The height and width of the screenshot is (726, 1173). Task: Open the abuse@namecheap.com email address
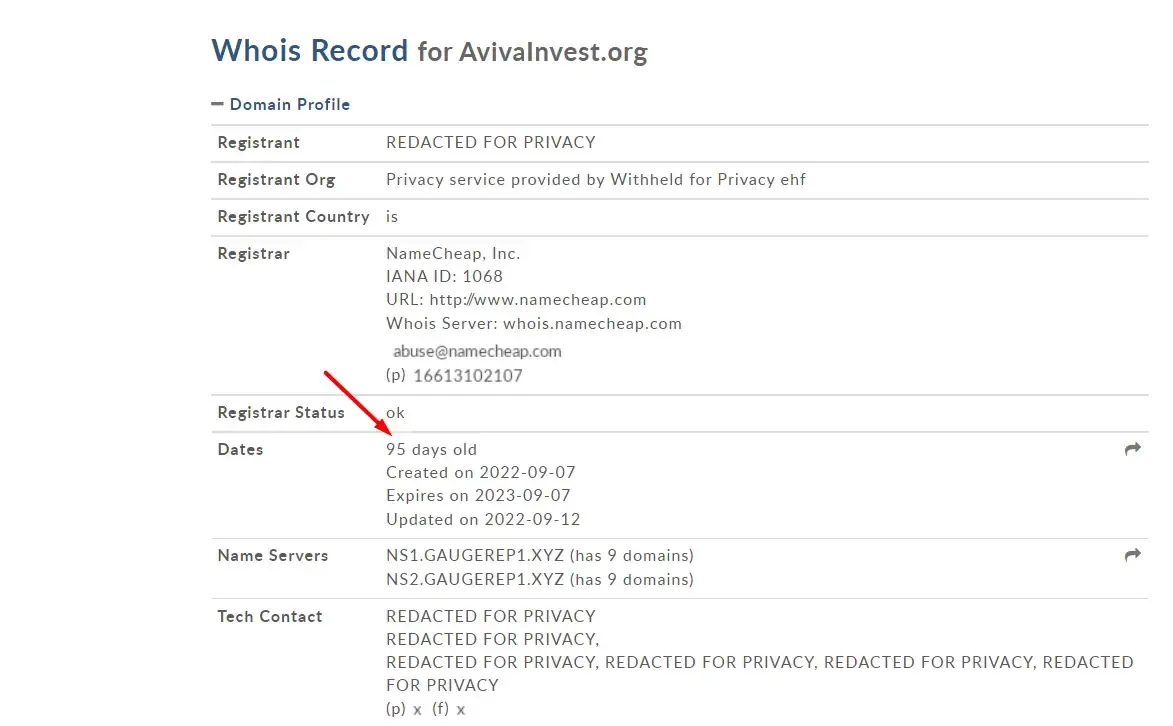pyautogui.click(x=477, y=351)
